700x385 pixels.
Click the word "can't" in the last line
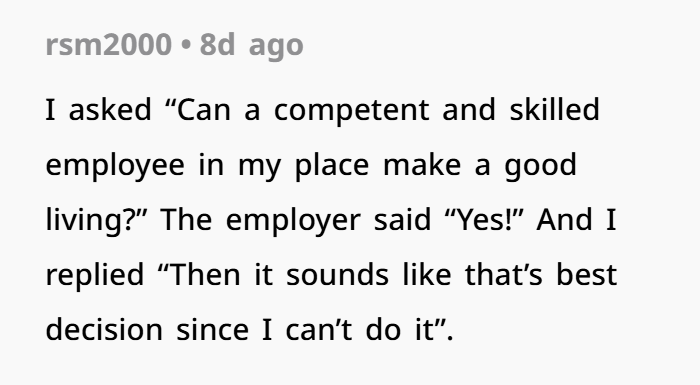point(319,331)
